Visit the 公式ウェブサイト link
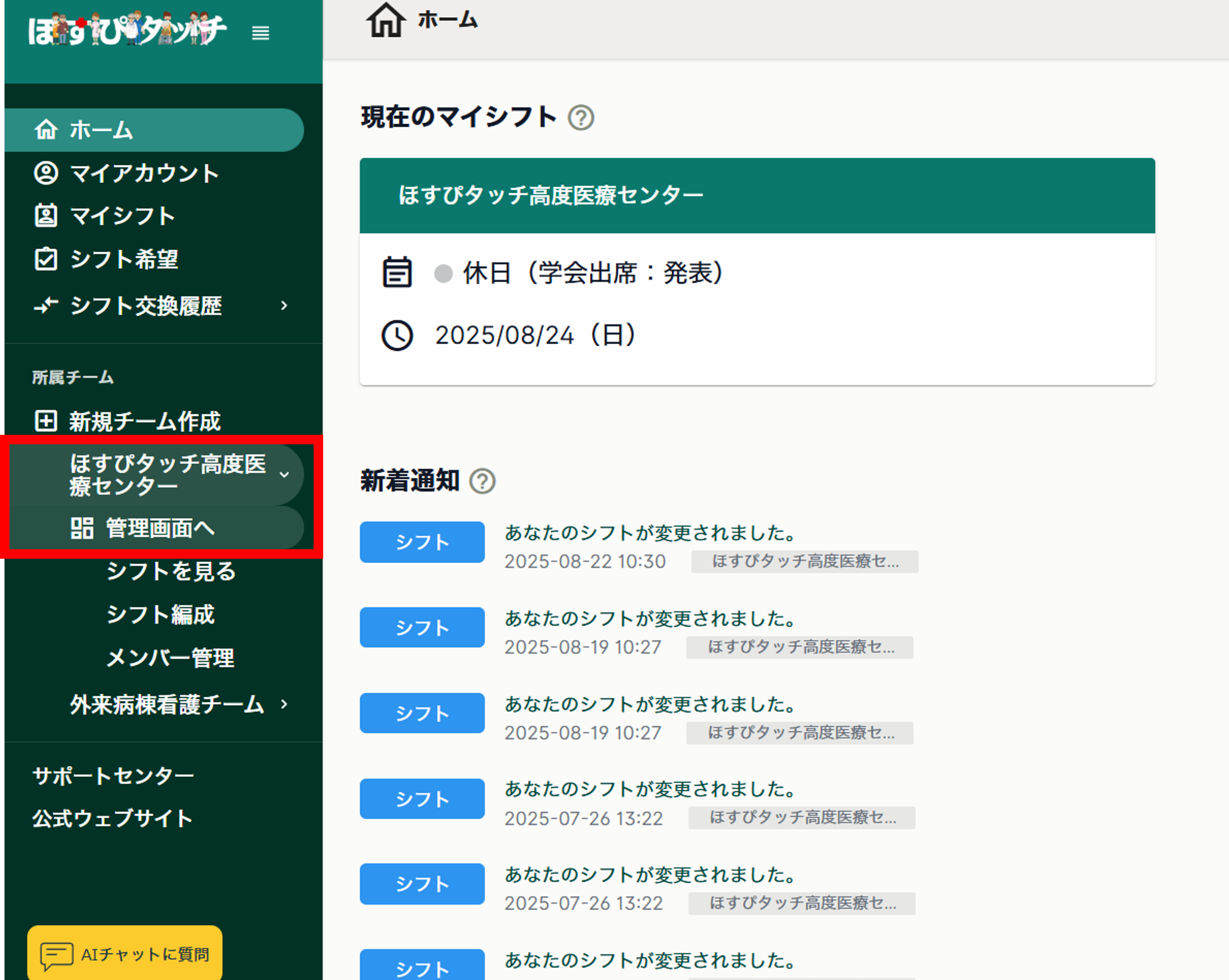The height and width of the screenshot is (980, 1229). pyautogui.click(x=113, y=819)
